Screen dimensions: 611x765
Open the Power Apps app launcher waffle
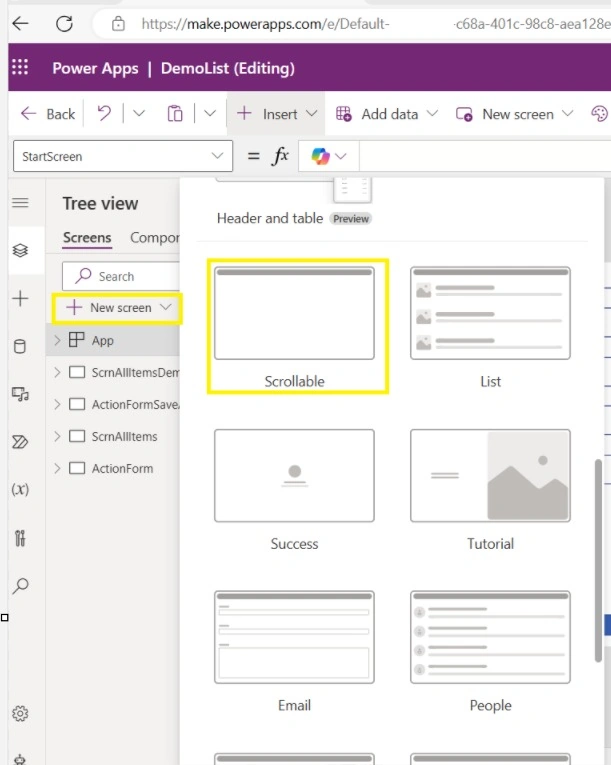(20, 67)
